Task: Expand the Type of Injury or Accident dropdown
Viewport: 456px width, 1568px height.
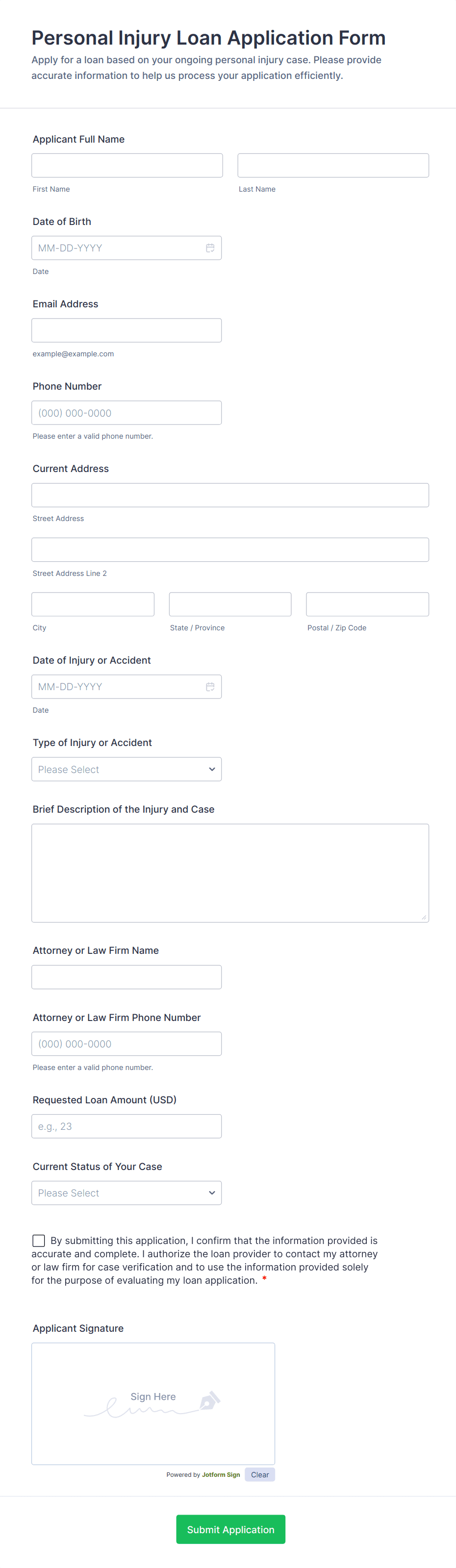Action: [x=127, y=770]
